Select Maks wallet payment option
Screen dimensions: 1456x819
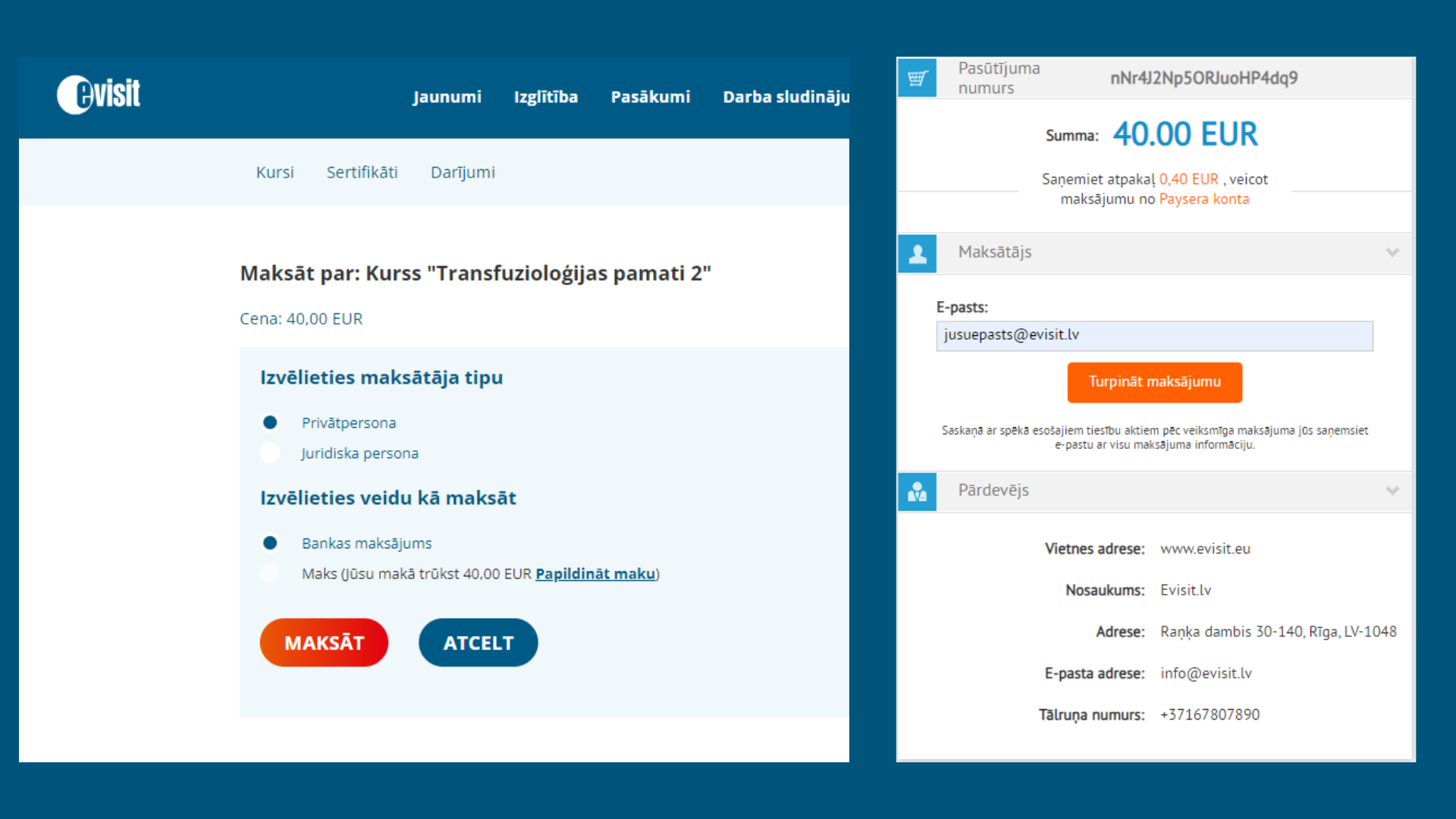click(x=270, y=573)
